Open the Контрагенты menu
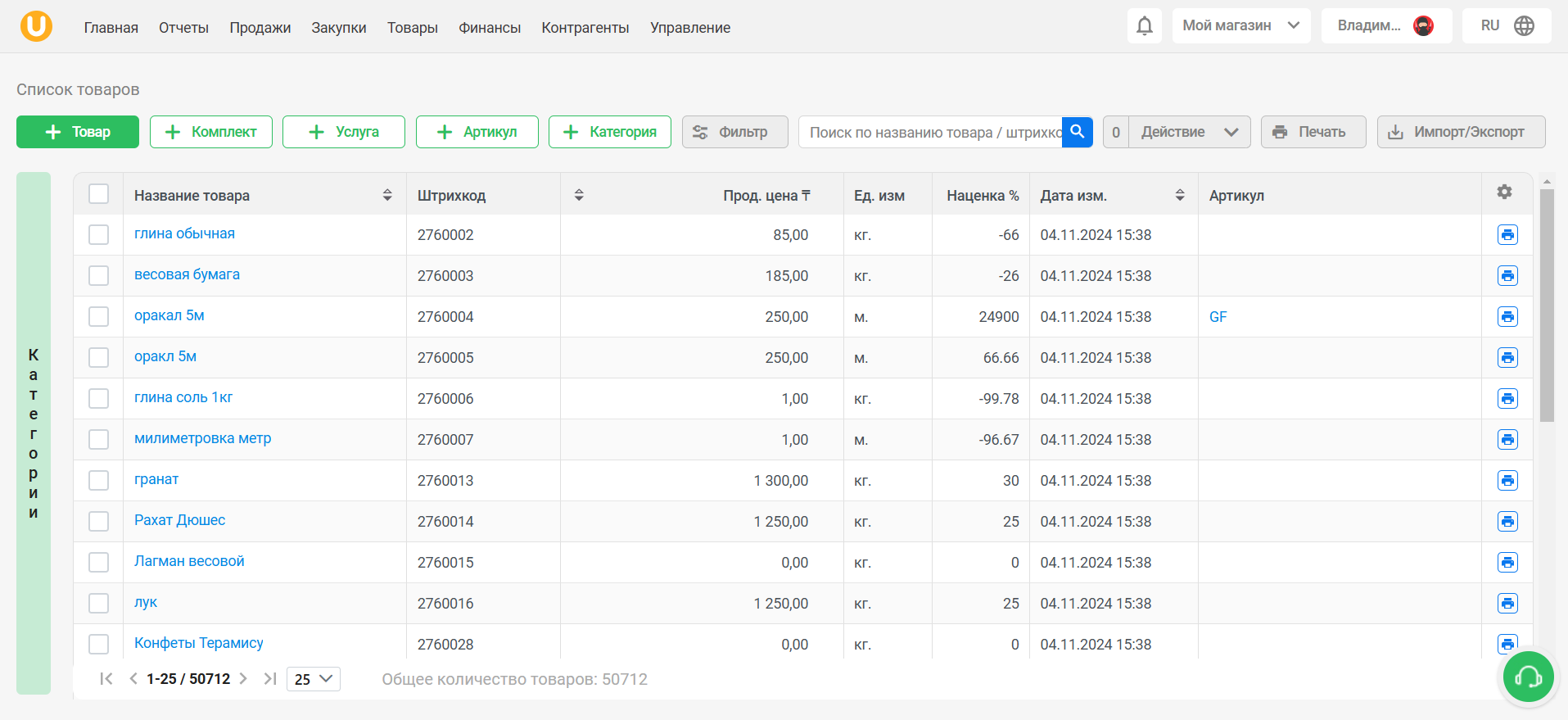1568x720 pixels. (585, 28)
